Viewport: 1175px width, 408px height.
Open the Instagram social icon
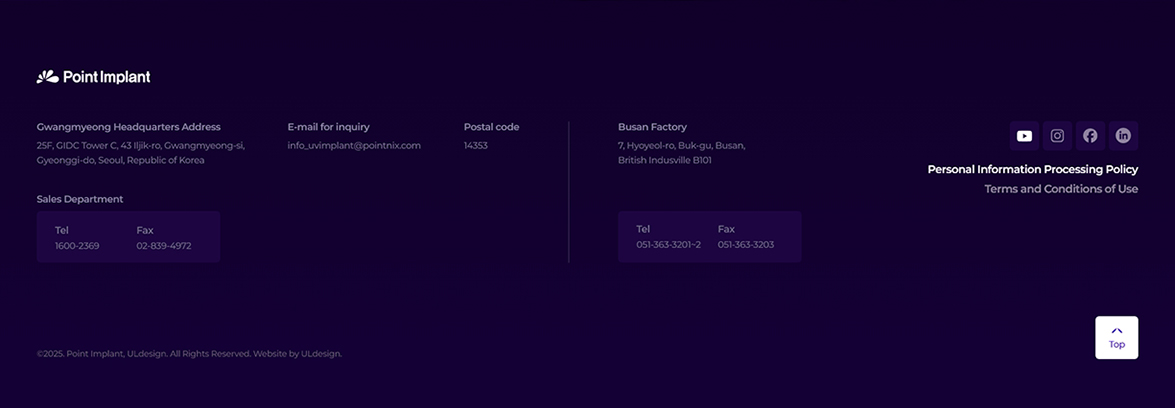1057,136
